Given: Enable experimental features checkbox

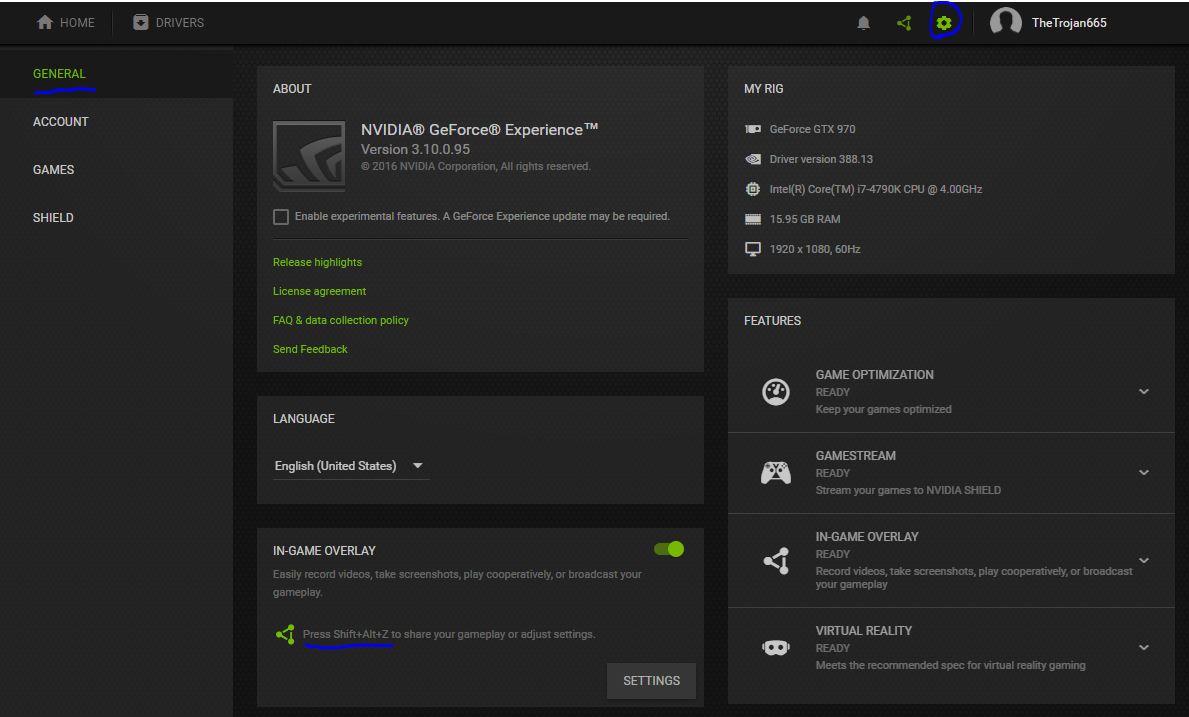Looking at the screenshot, I should point(281,217).
